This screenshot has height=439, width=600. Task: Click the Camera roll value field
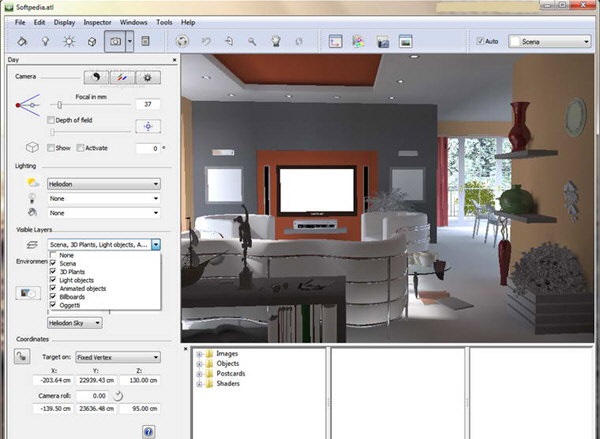pyautogui.click(x=93, y=396)
